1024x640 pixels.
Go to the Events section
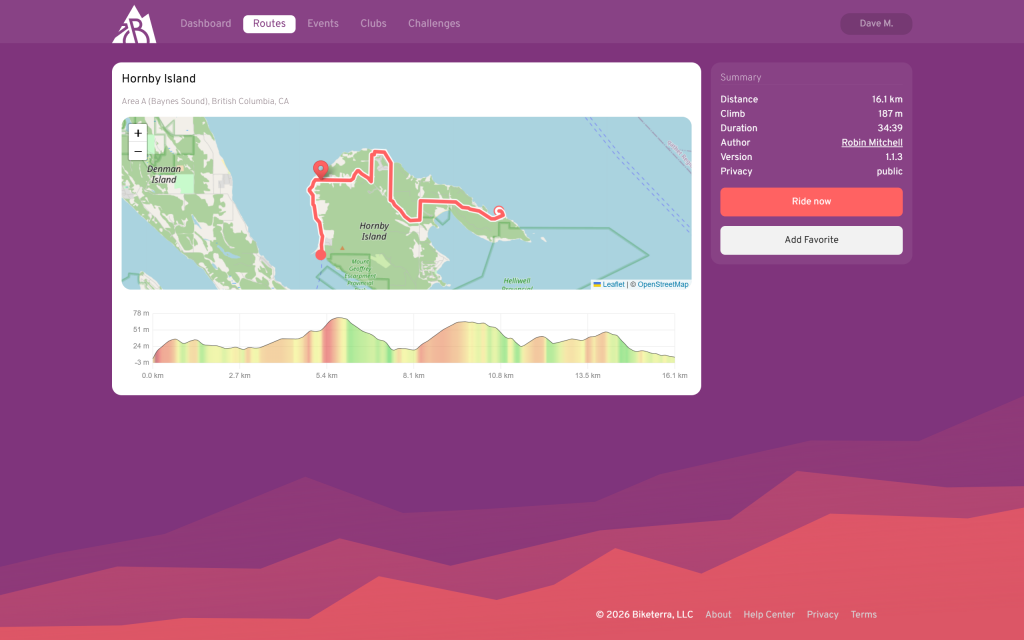coord(322,24)
